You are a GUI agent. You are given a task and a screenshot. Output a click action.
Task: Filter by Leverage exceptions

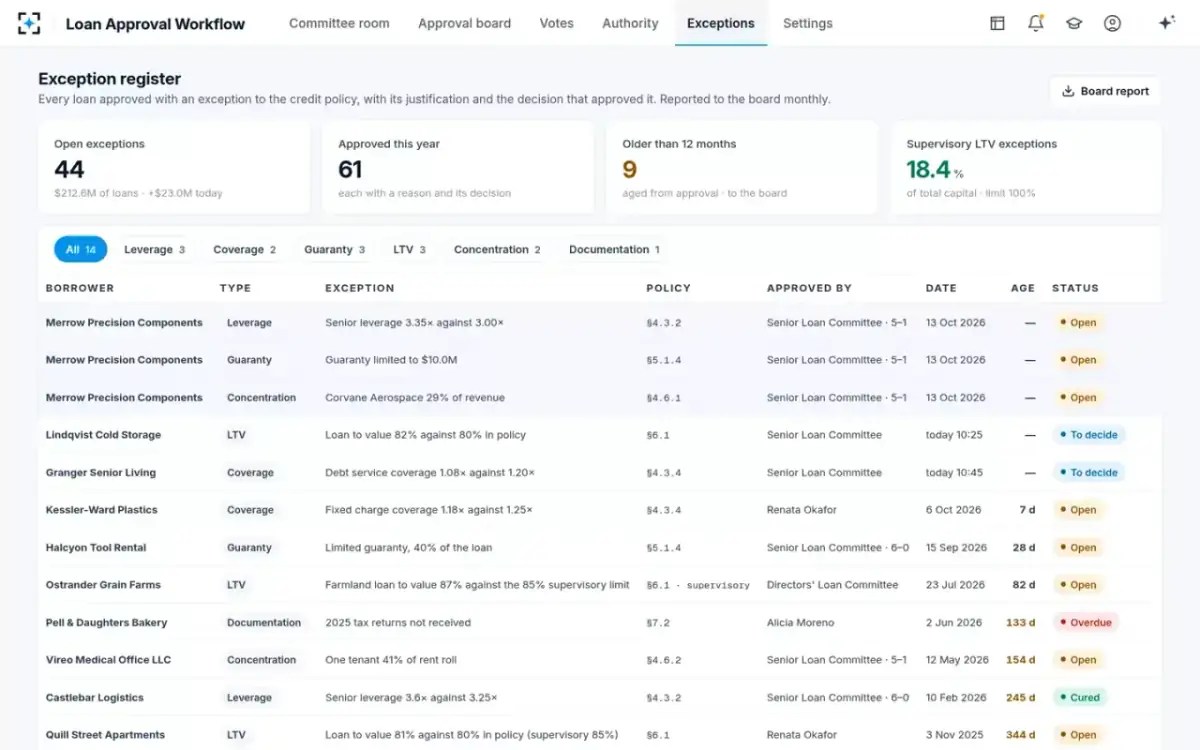[154, 250]
